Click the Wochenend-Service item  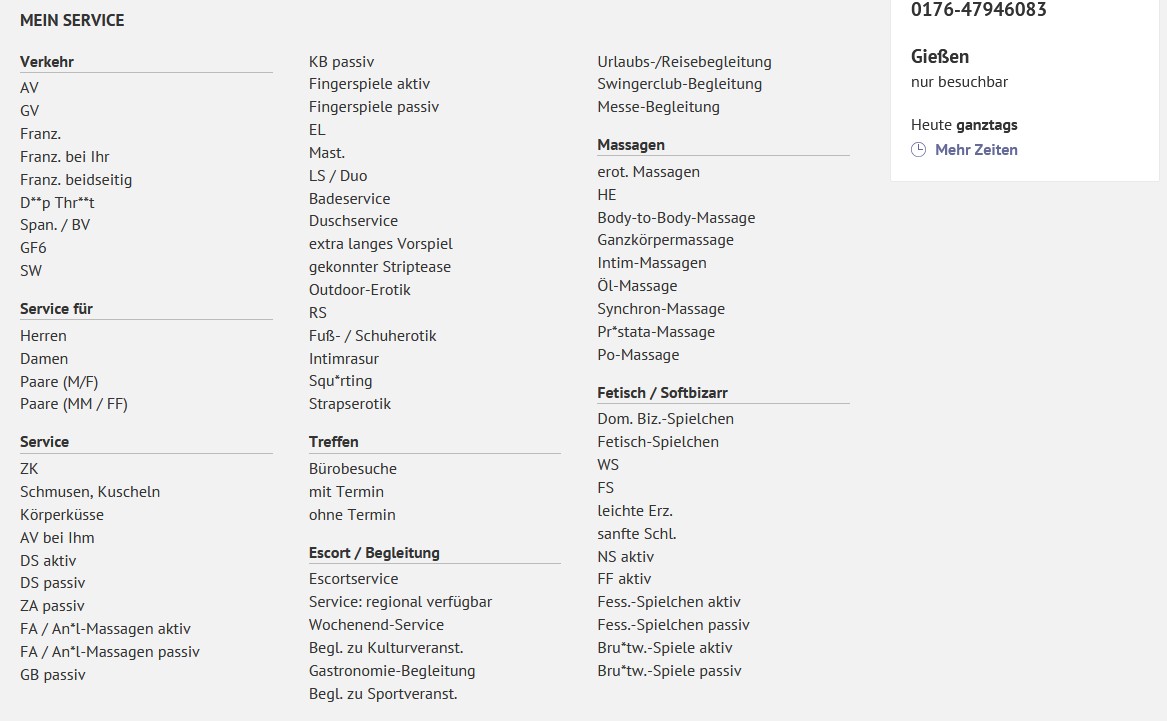click(376, 625)
